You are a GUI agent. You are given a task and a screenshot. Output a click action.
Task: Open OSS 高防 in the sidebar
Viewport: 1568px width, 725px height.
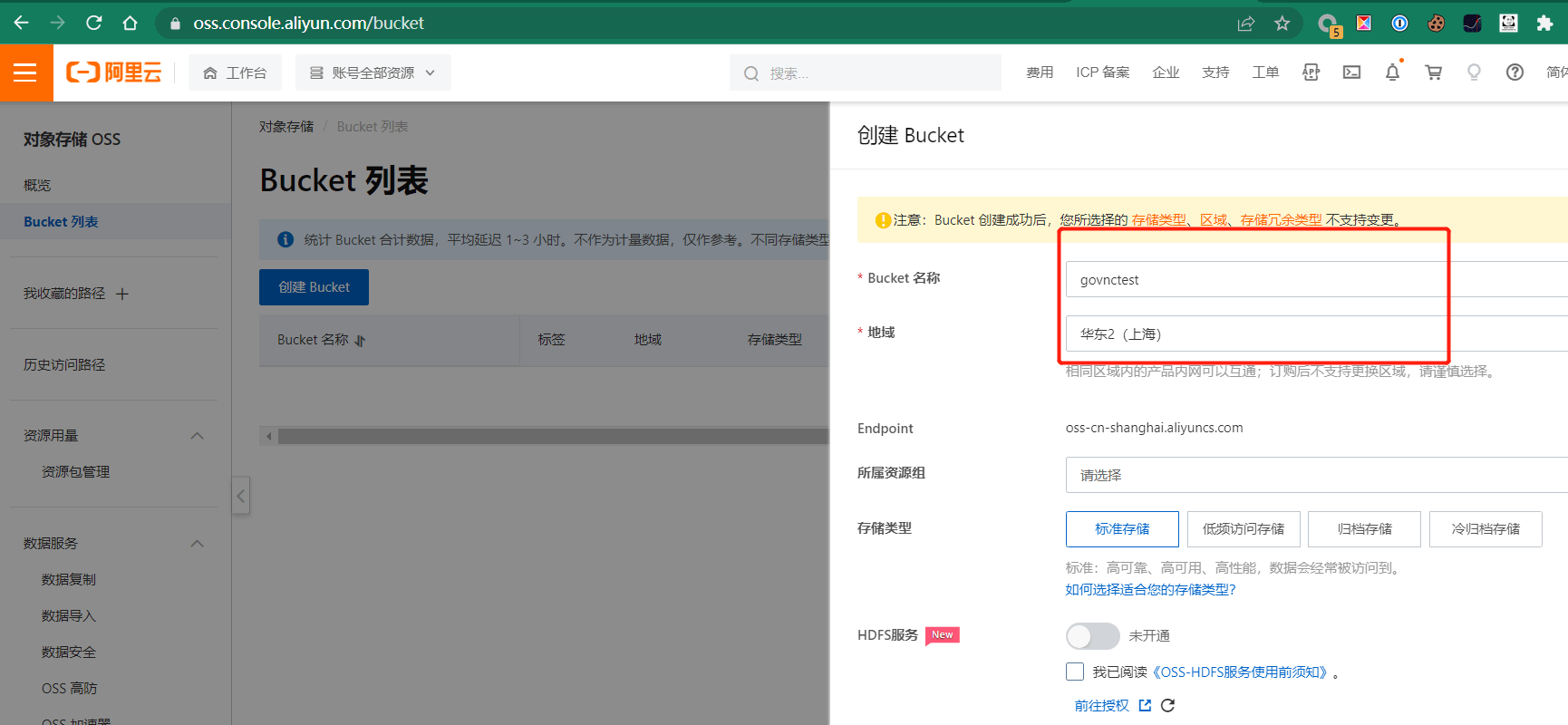(x=69, y=689)
